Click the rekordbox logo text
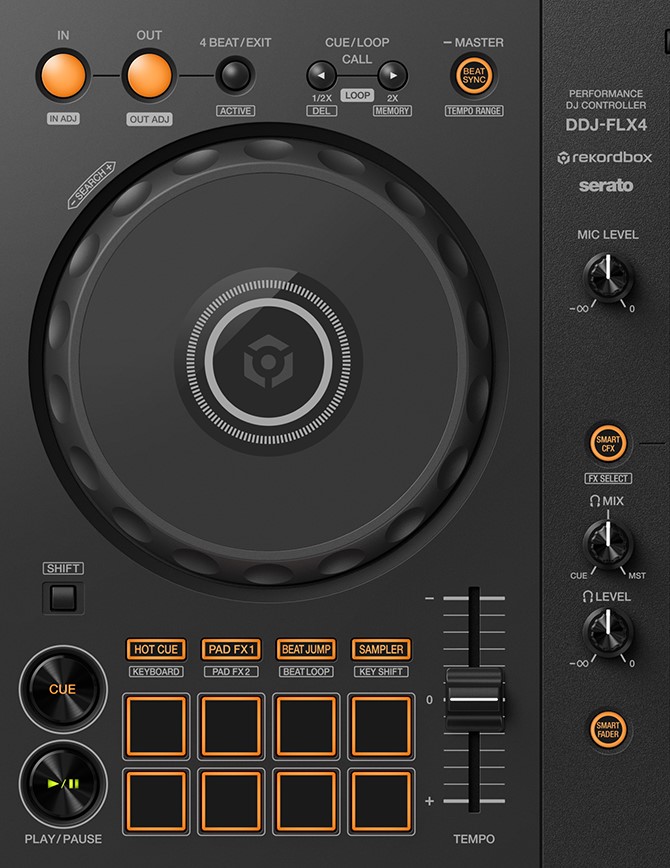 605,158
